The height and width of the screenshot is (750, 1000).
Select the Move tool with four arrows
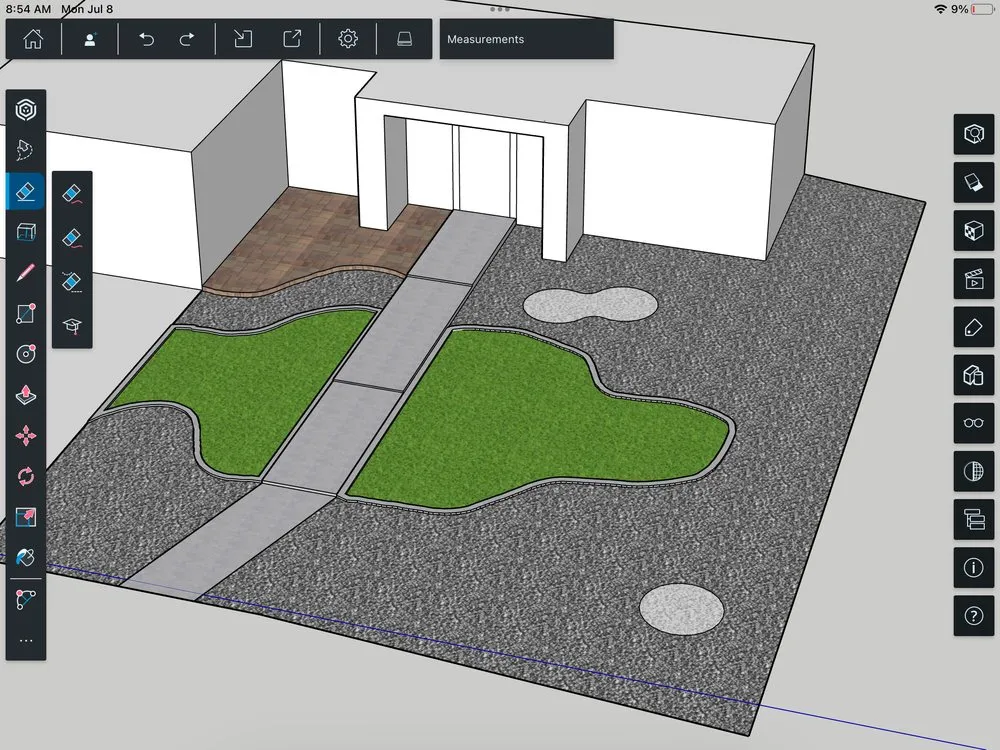click(26, 436)
